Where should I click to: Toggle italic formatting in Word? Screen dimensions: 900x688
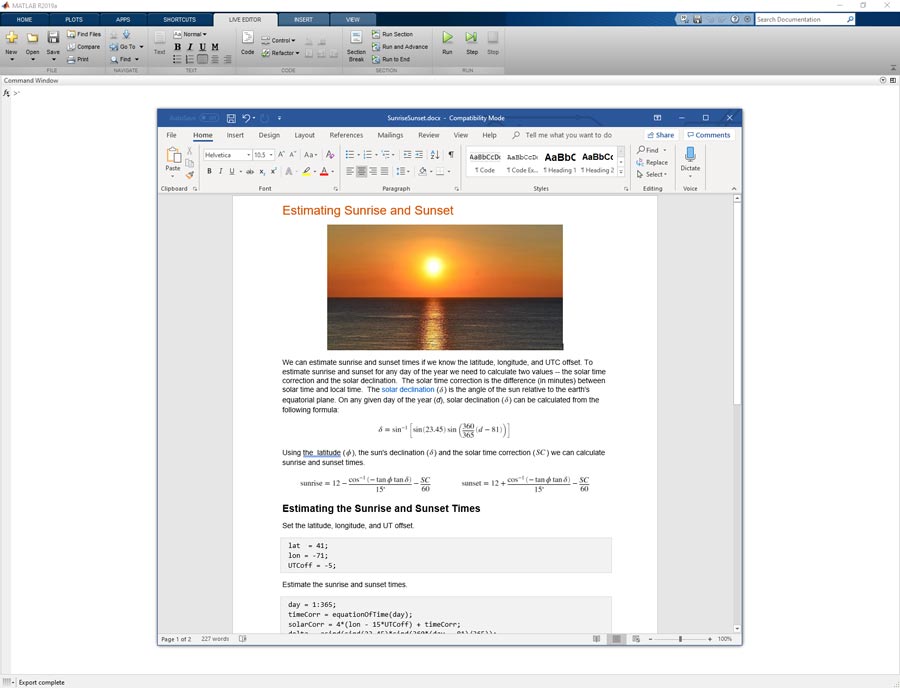(x=220, y=170)
